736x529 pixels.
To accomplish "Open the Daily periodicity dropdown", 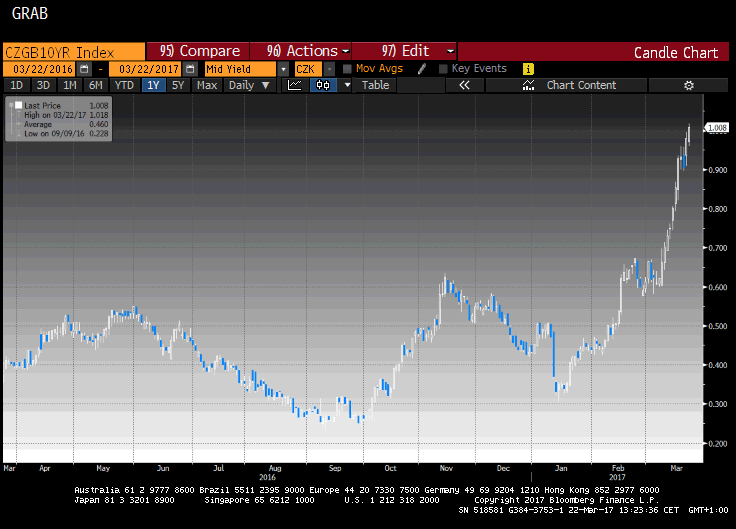I will coord(249,85).
